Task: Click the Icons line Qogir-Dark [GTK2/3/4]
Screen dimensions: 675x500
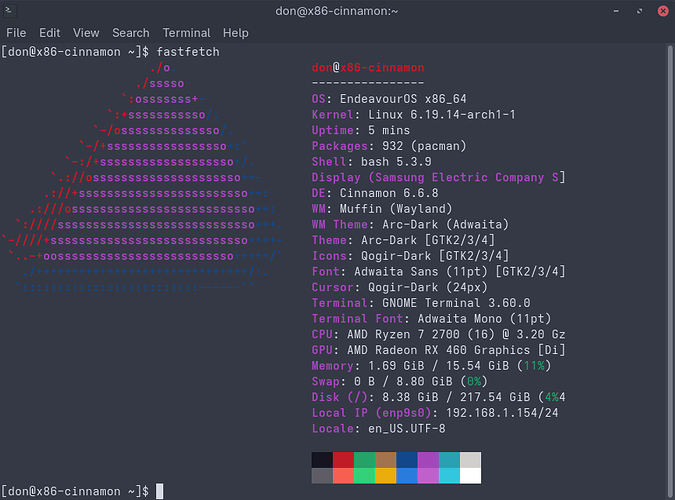Action: 410,256
